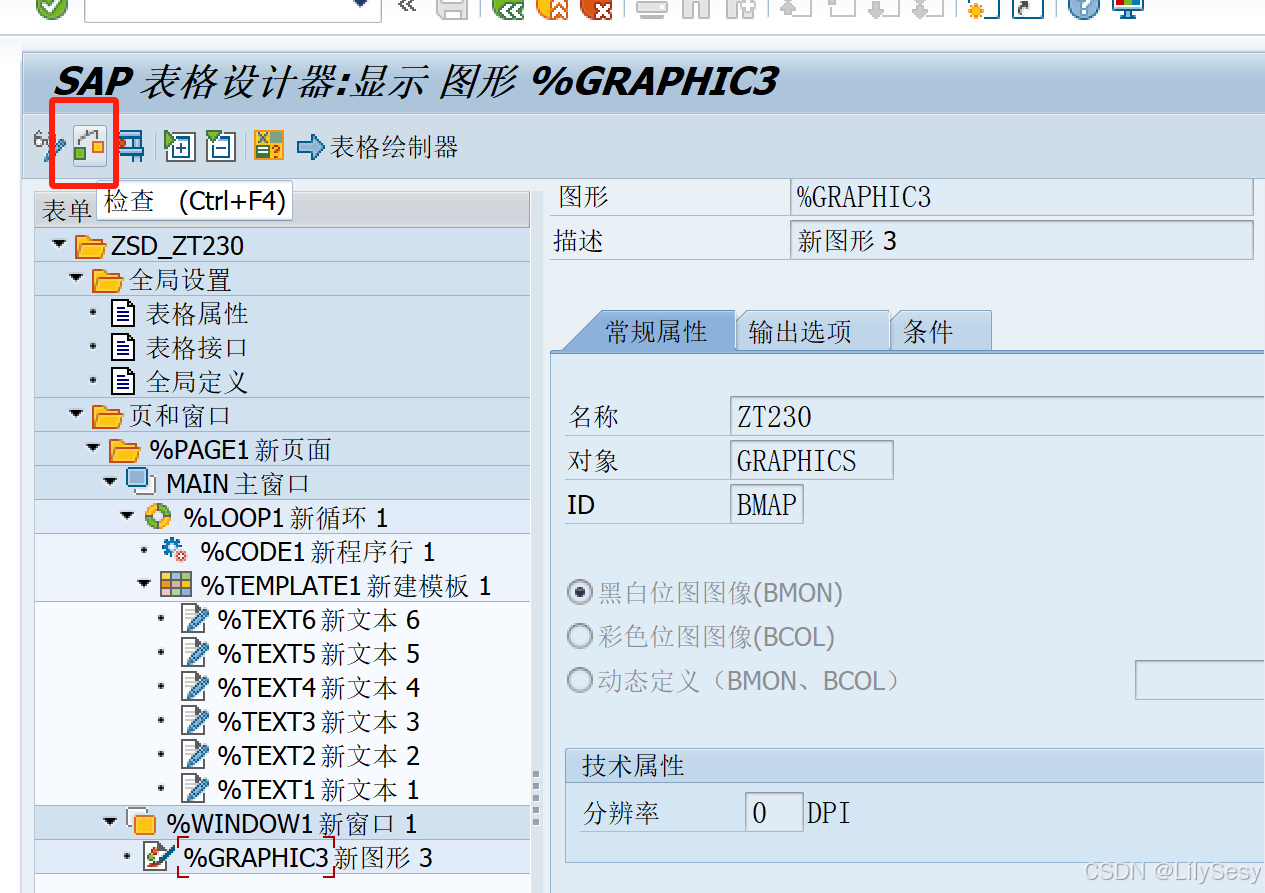Collapse the MAIN 主窗口 node
The height and width of the screenshot is (893, 1265).
(110, 482)
